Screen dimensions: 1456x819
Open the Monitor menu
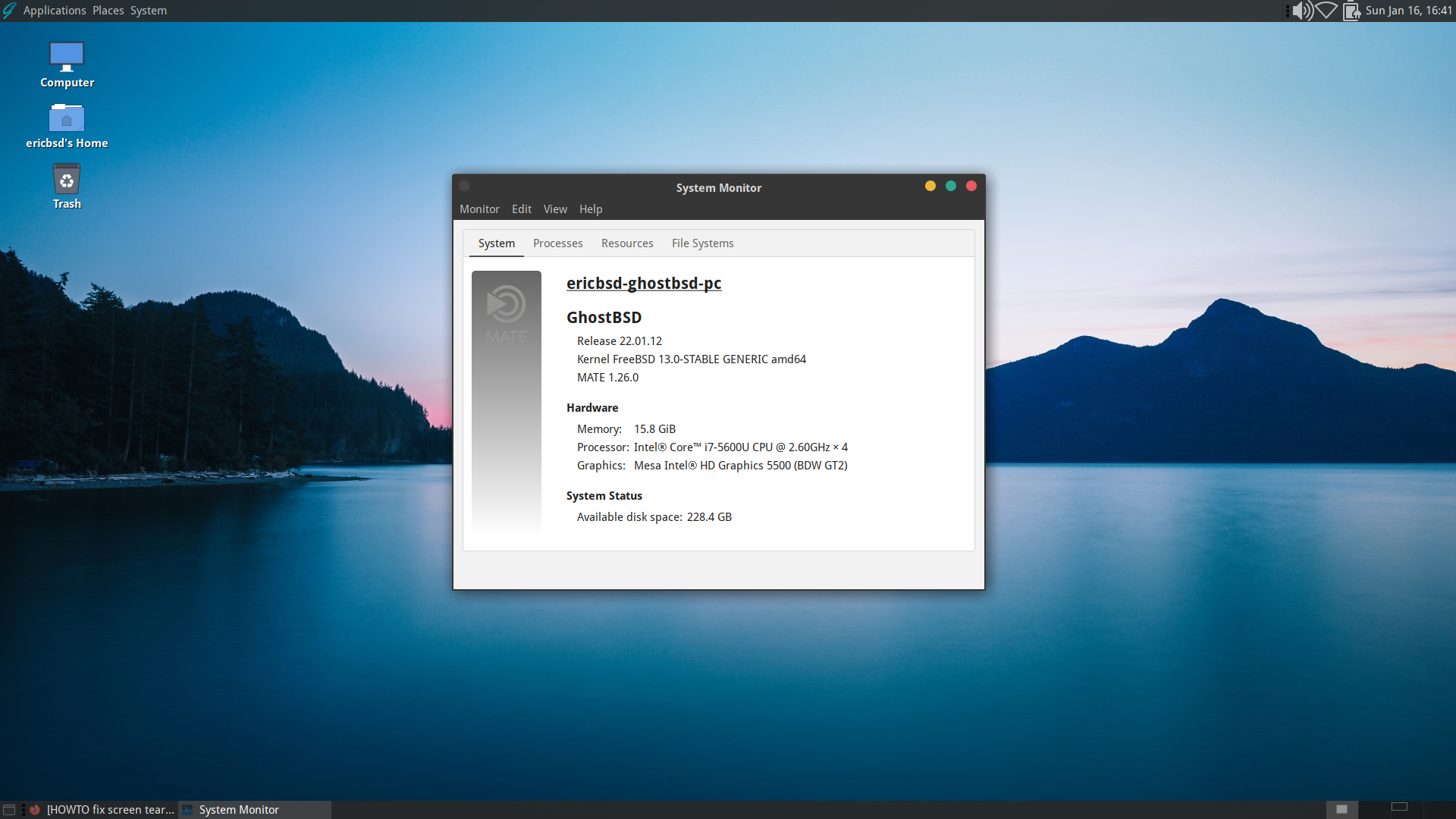pos(479,209)
